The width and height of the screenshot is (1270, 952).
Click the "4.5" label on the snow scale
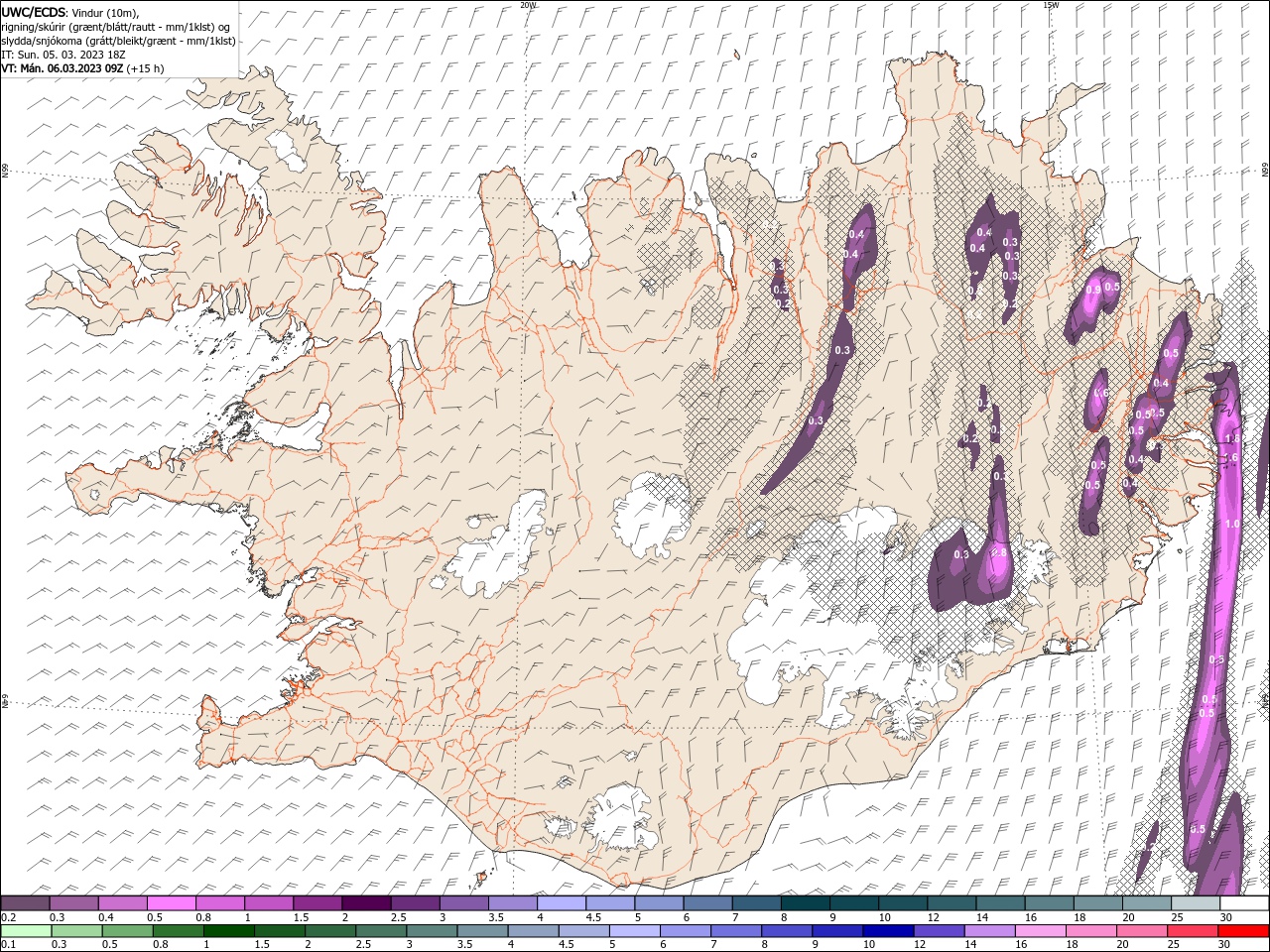593,917
